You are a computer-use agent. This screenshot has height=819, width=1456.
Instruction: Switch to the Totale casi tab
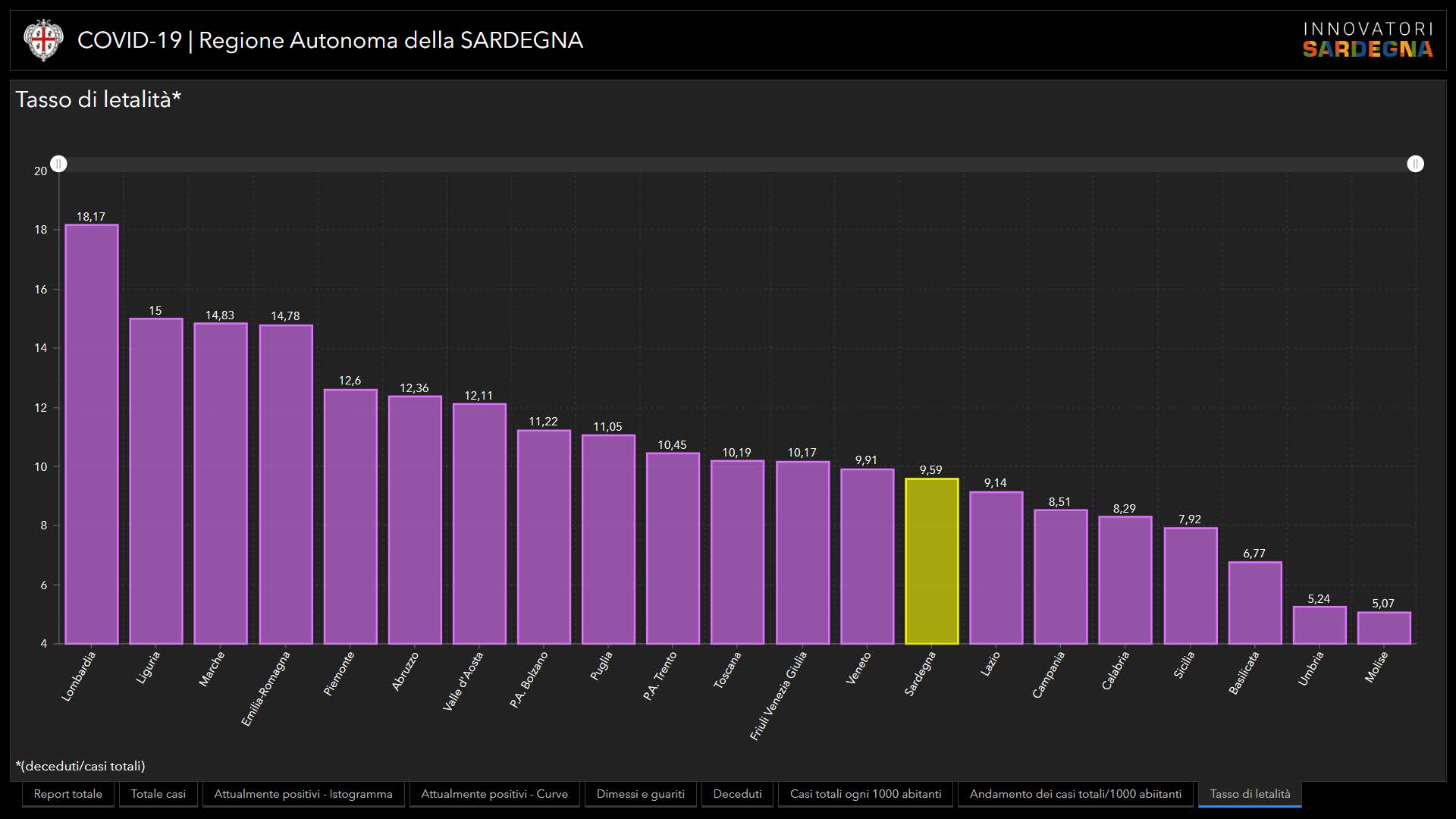click(158, 794)
